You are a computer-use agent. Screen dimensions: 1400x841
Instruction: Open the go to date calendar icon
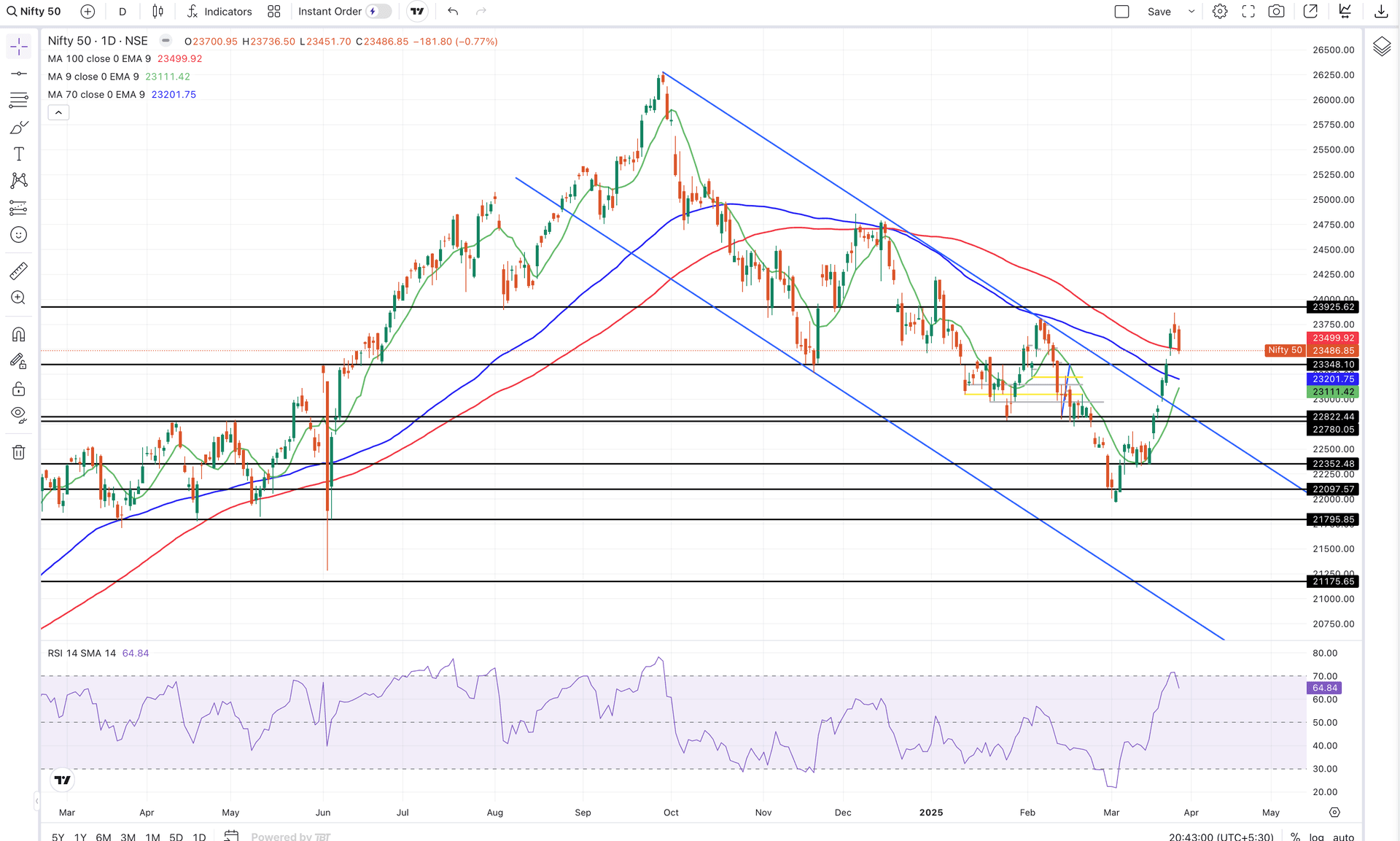point(231,836)
